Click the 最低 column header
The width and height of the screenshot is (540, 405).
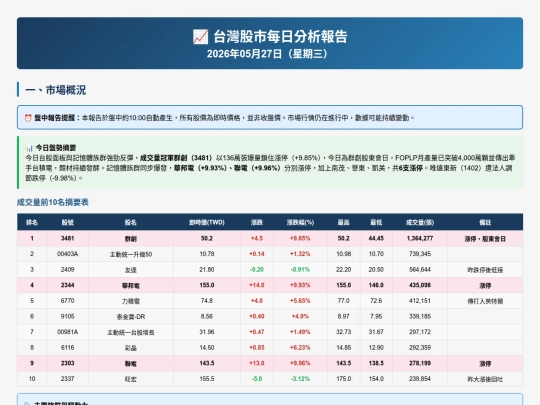376,222
